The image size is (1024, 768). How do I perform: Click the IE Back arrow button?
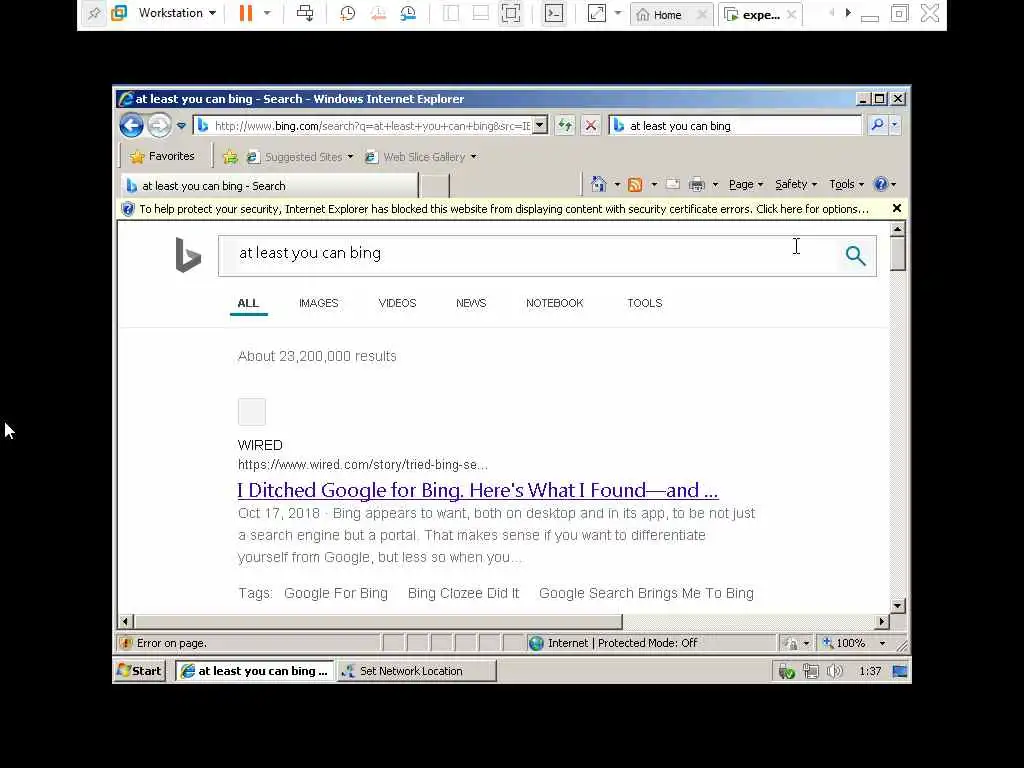(131, 125)
